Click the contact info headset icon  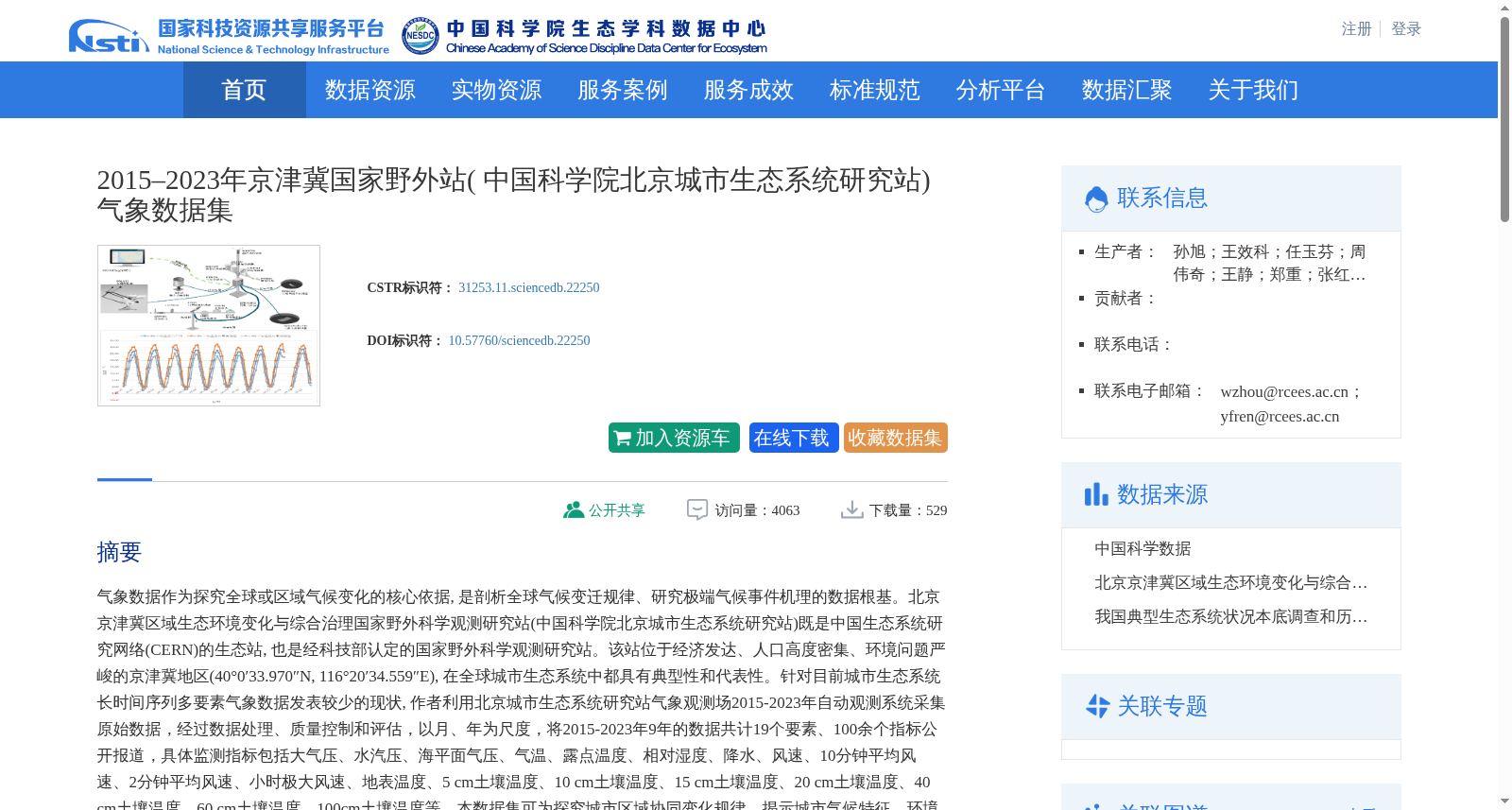coord(1096,198)
